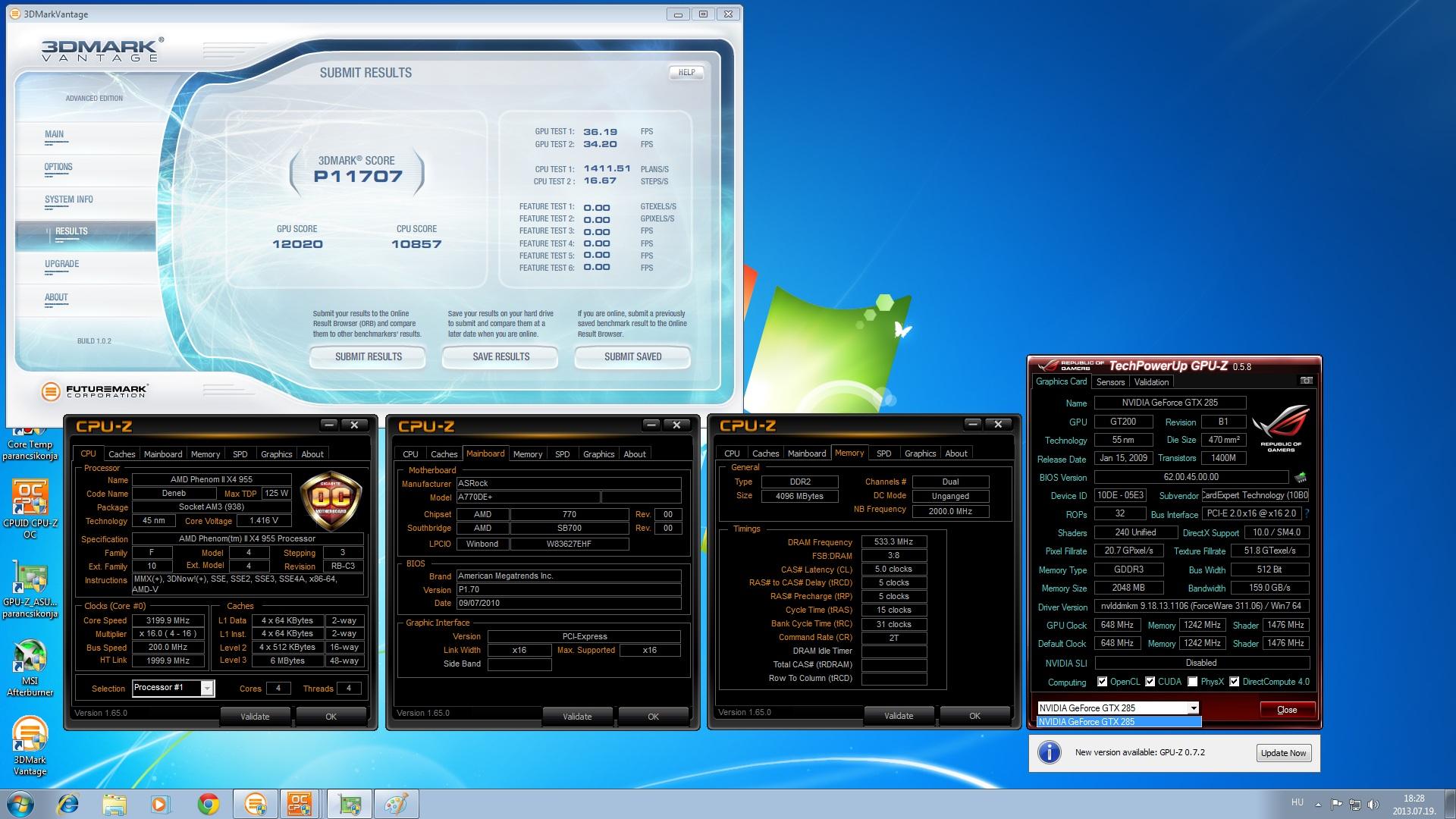The height and width of the screenshot is (819, 1456).
Task: Open CPUID CPU-Z OC desktop icon
Action: pos(30,508)
